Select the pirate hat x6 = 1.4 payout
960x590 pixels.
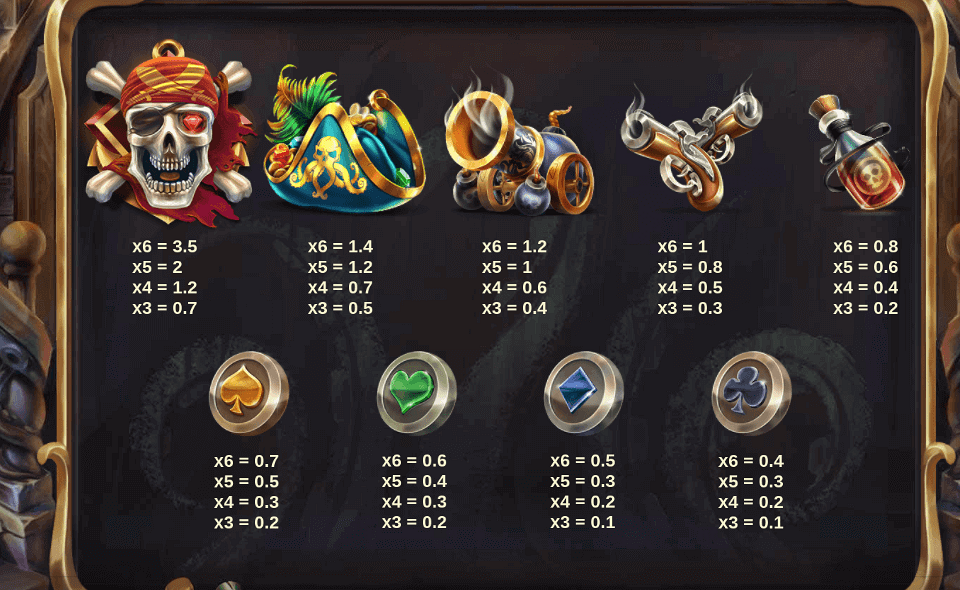tap(340, 247)
